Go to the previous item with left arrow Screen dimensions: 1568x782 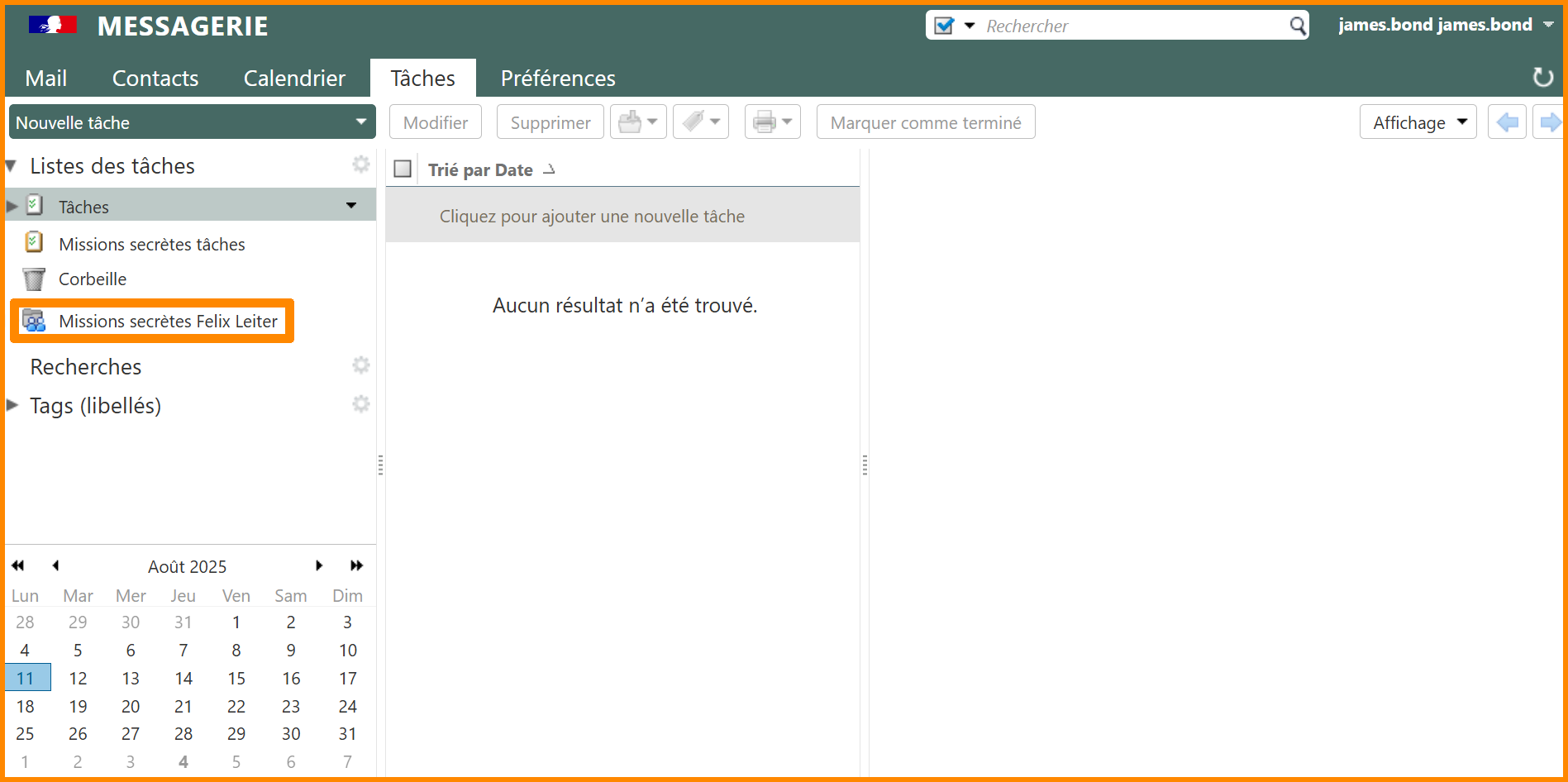pyautogui.click(x=1506, y=122)
